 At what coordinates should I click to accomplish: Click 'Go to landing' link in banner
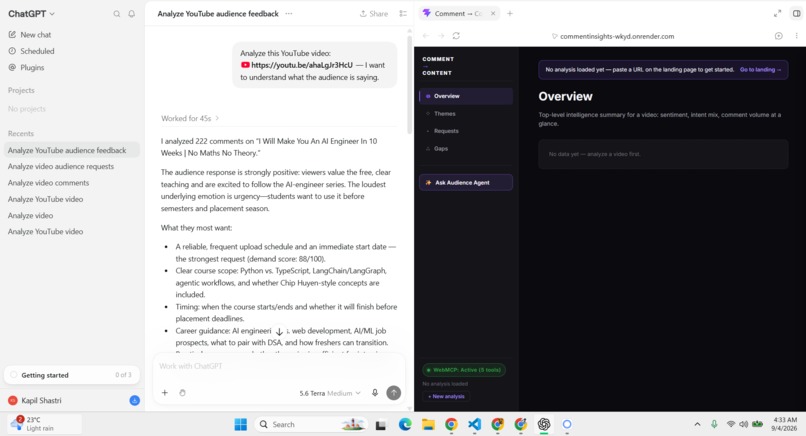pos(760,69)
